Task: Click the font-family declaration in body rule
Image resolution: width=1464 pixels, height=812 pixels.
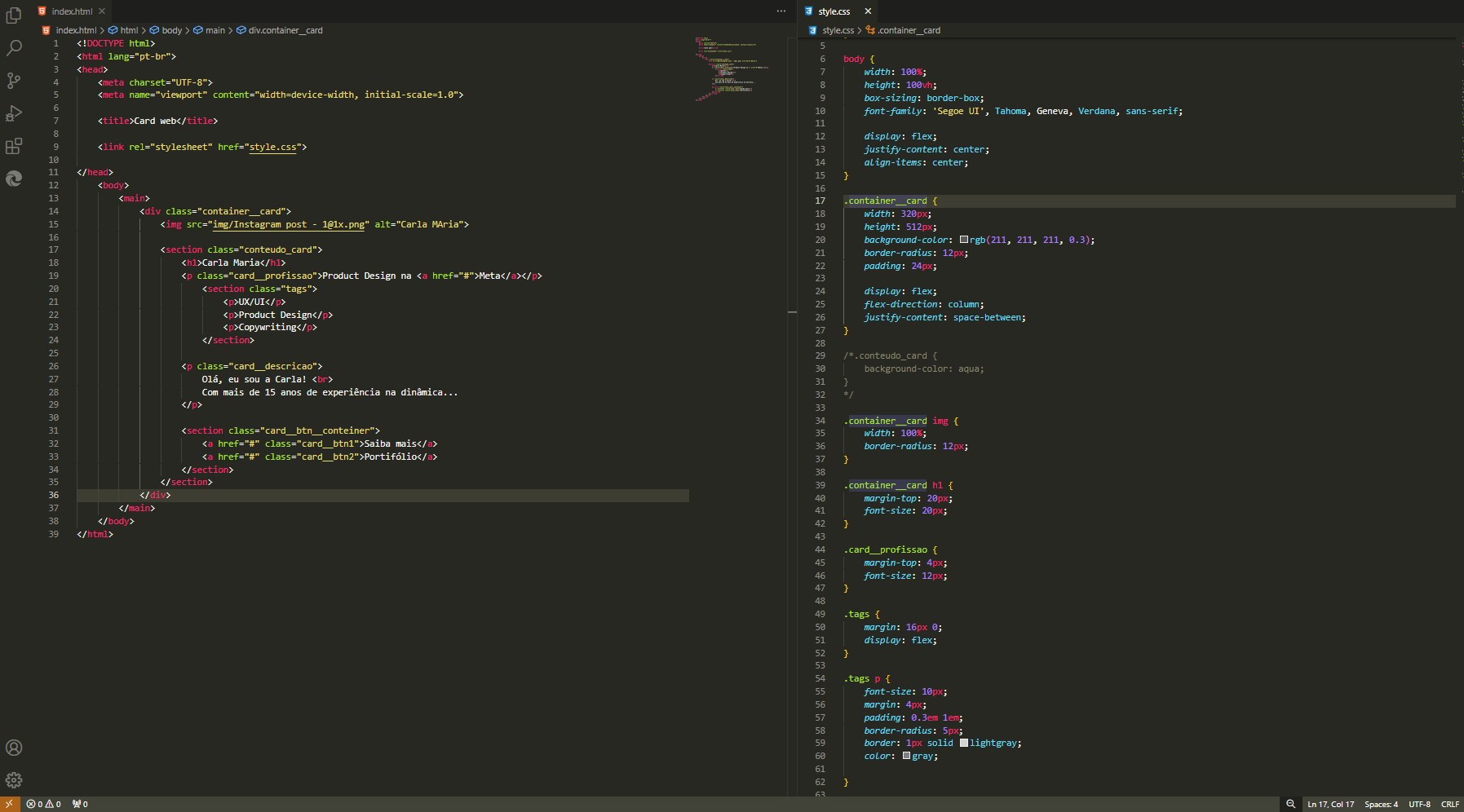Action: [1023, 111]
